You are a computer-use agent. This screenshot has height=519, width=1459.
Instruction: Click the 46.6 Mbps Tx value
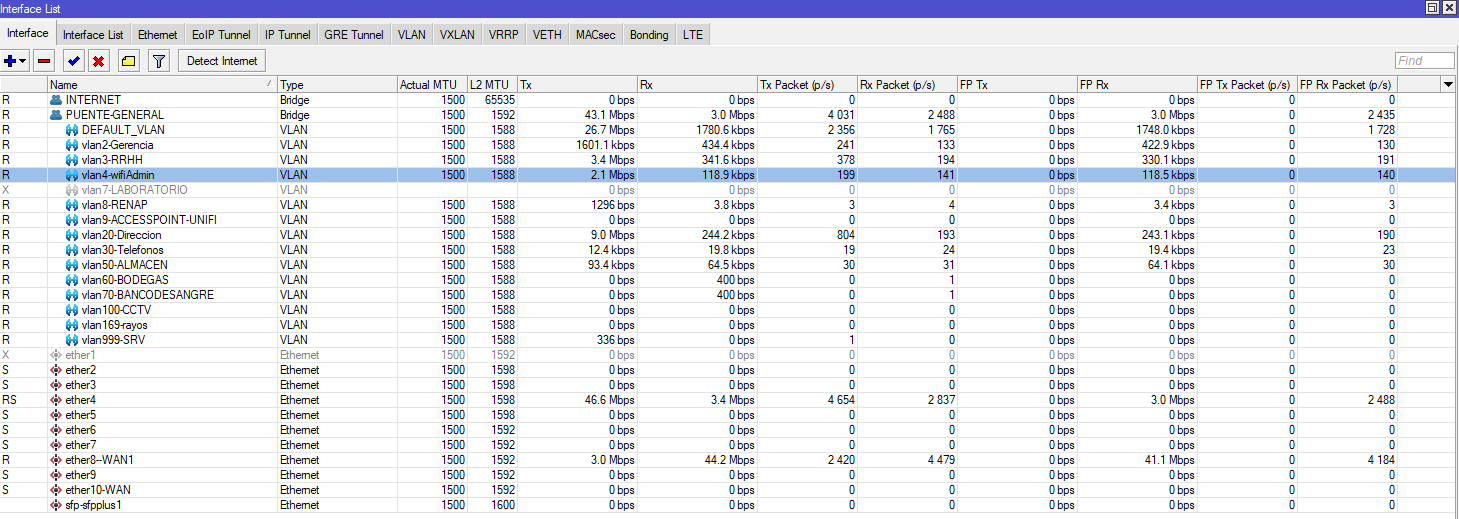pos(609,400)
